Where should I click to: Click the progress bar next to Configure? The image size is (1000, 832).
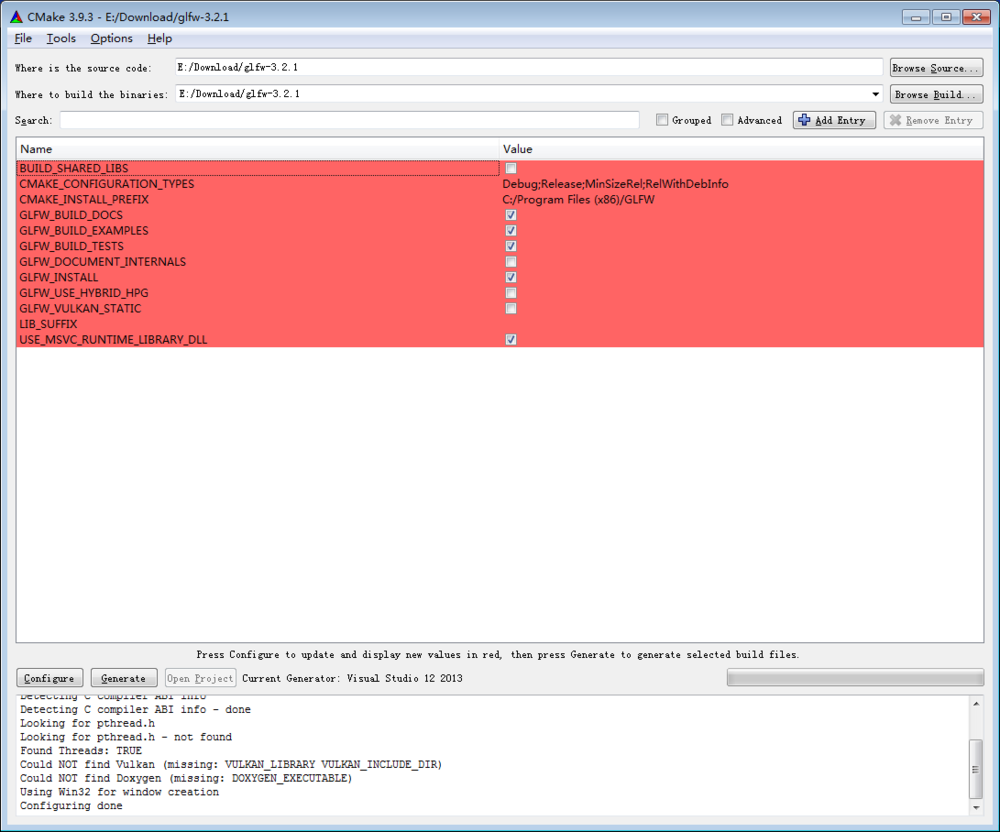tap(855, 677)
